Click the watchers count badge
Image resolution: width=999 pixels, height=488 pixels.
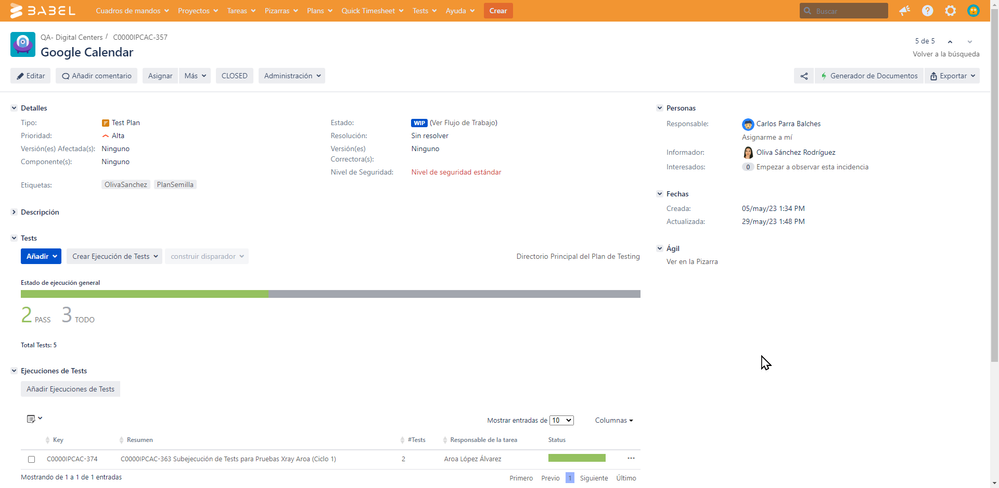click(747, 167)
